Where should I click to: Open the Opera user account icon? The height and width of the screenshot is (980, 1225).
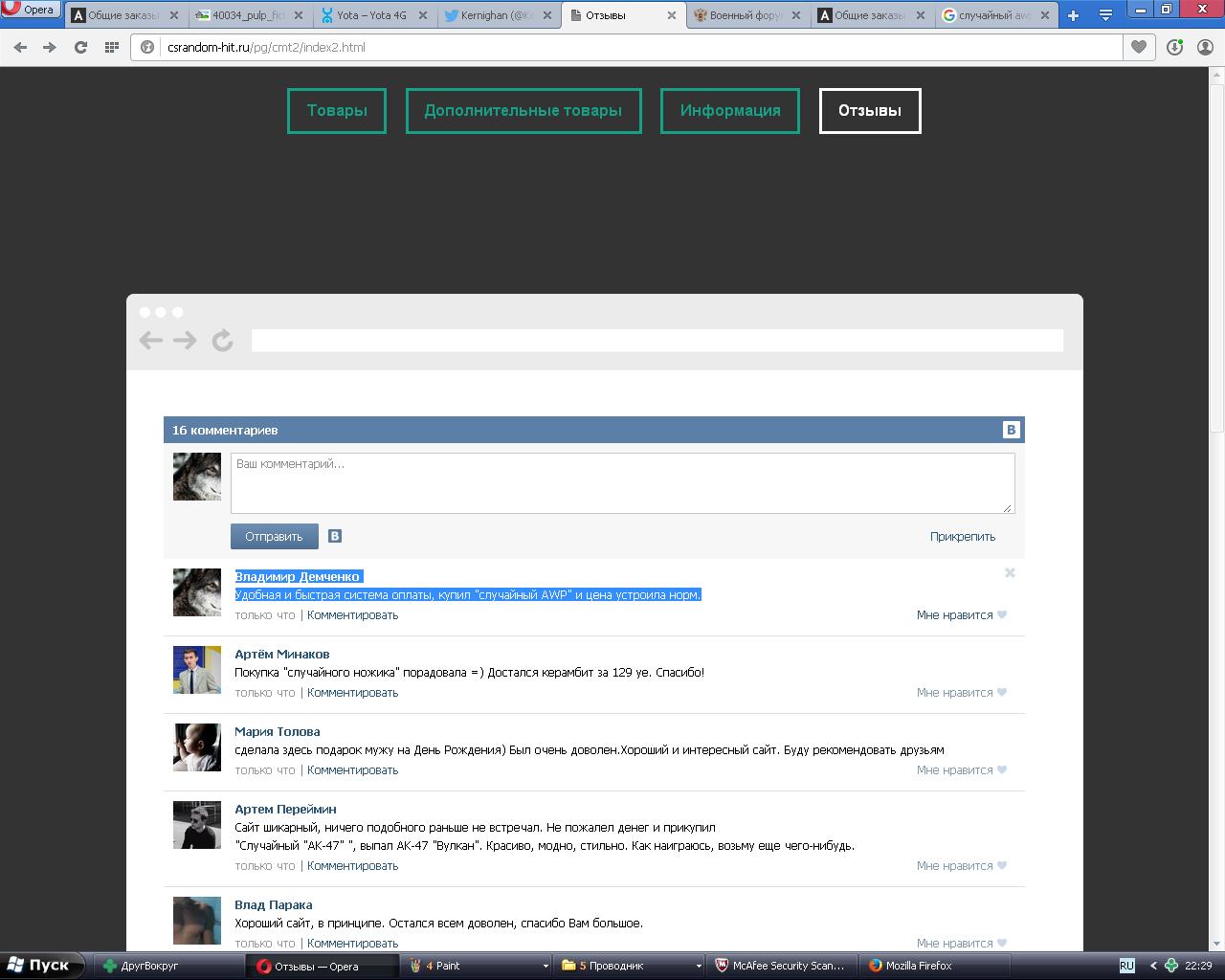(x=1205, y=47)
